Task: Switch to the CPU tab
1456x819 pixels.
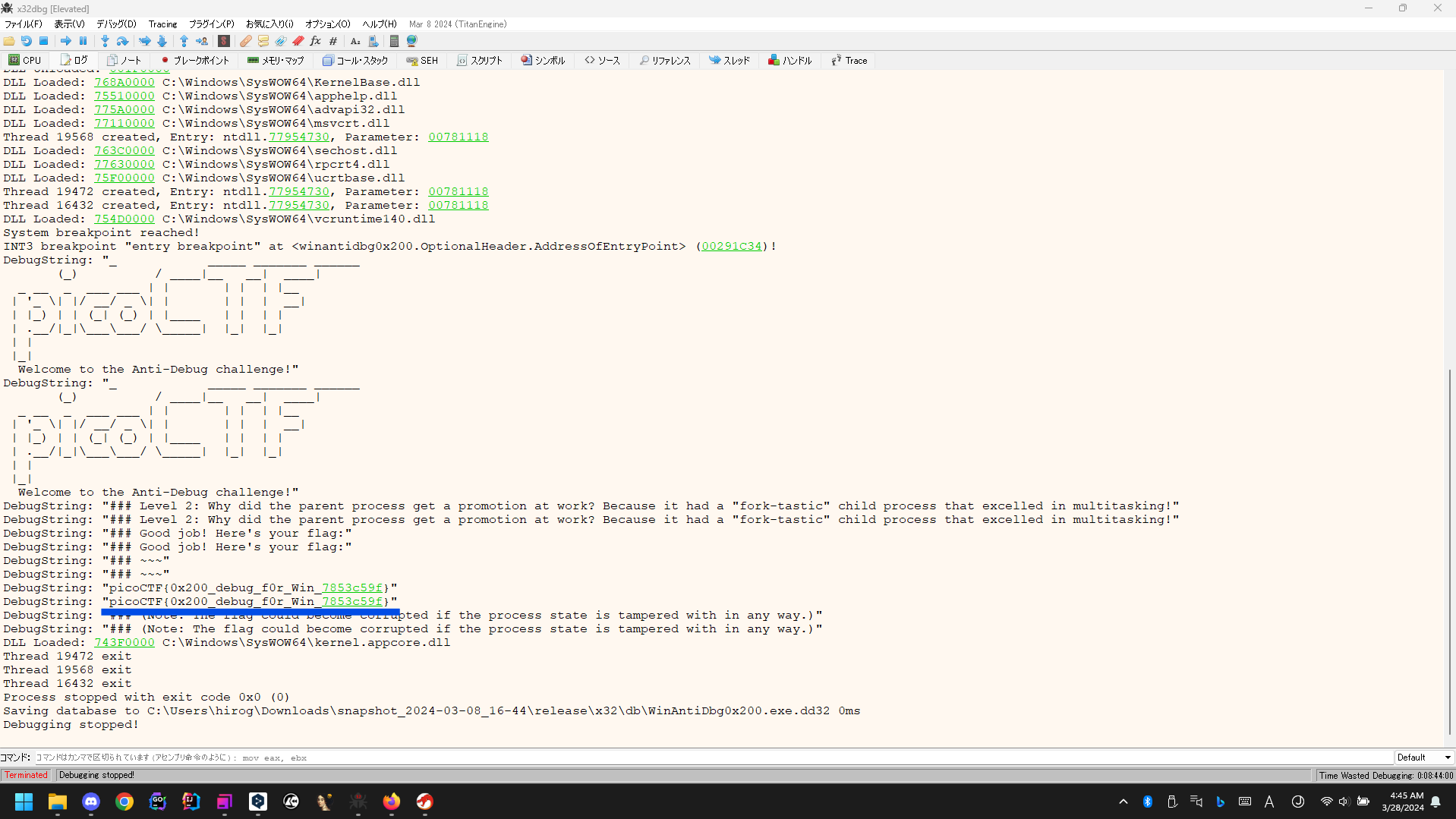Action: (x=25, y=61)
